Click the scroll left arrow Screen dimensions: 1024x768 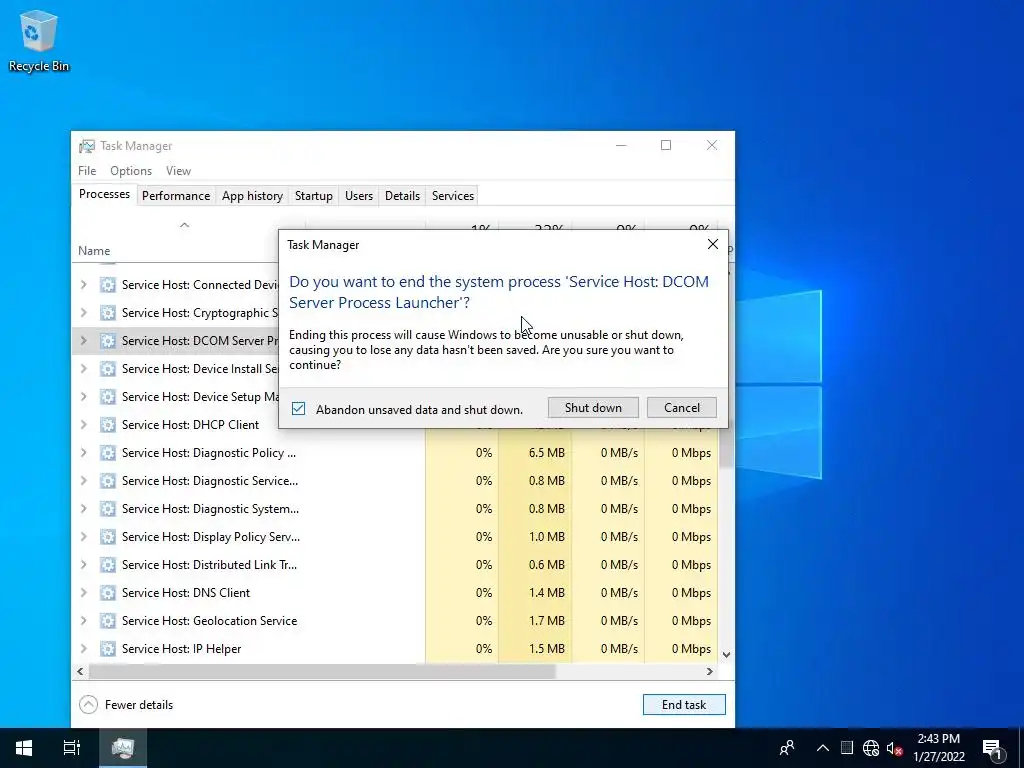click(x=80, y=671)
